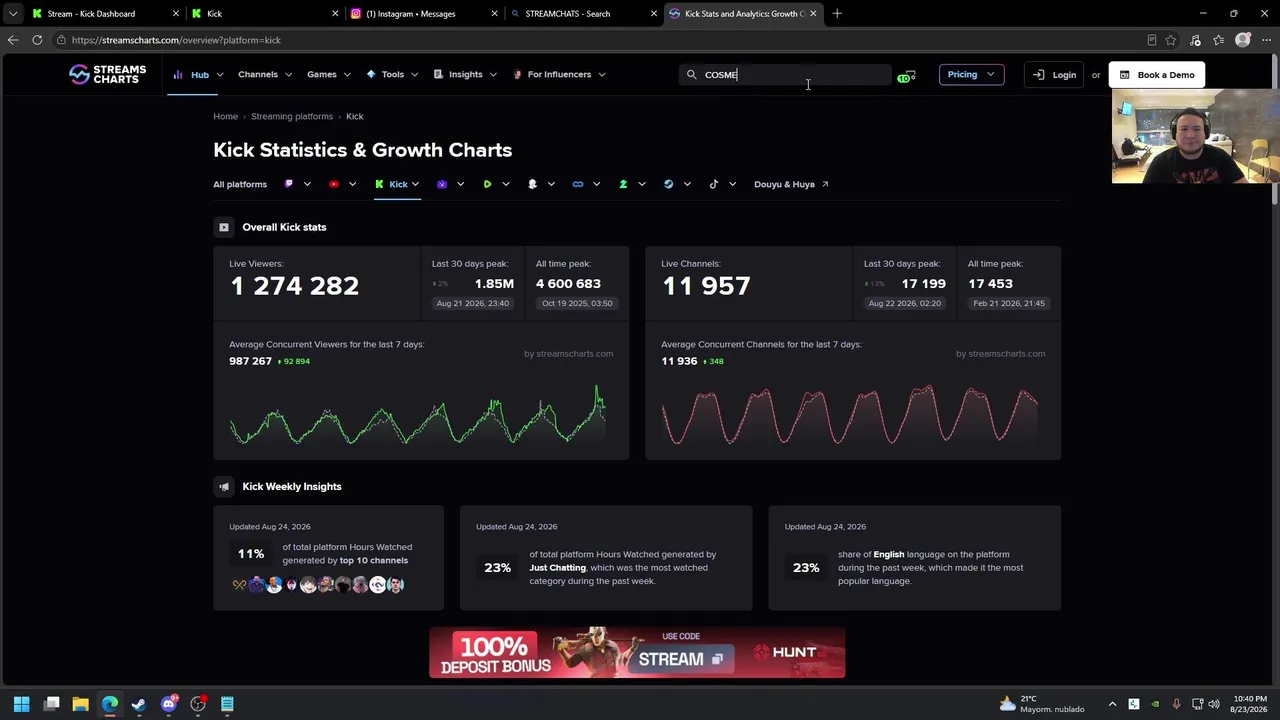Open Streaming platforms breadcrumb link

292,116
